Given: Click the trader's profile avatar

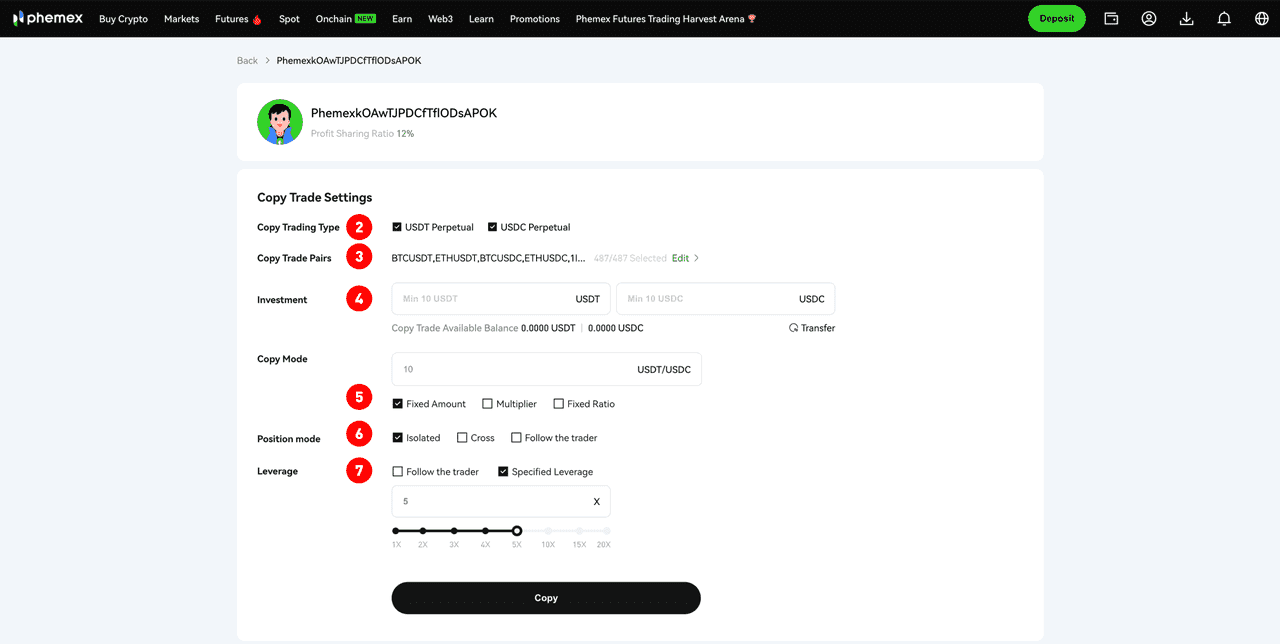Looking at the screenshot, I should [x=280, y=122].
